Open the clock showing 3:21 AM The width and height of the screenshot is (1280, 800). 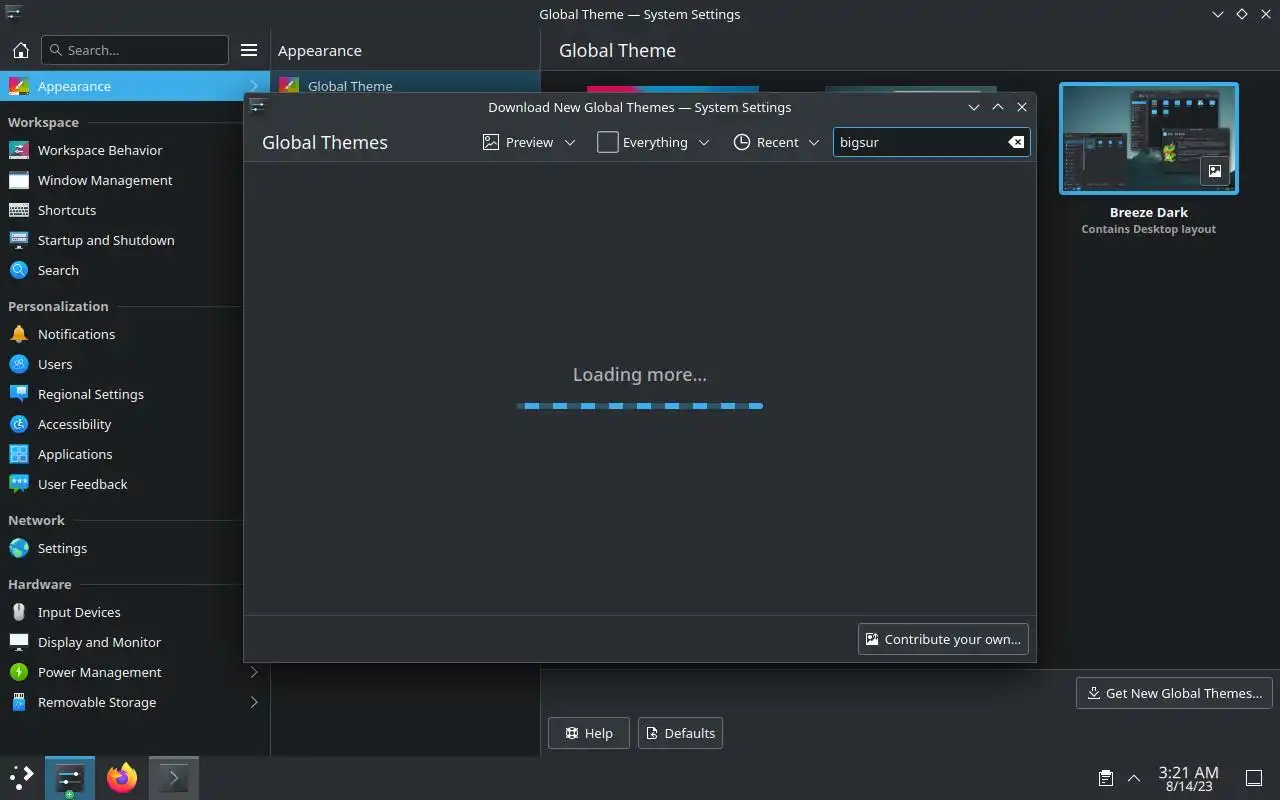pos(1188,778)
